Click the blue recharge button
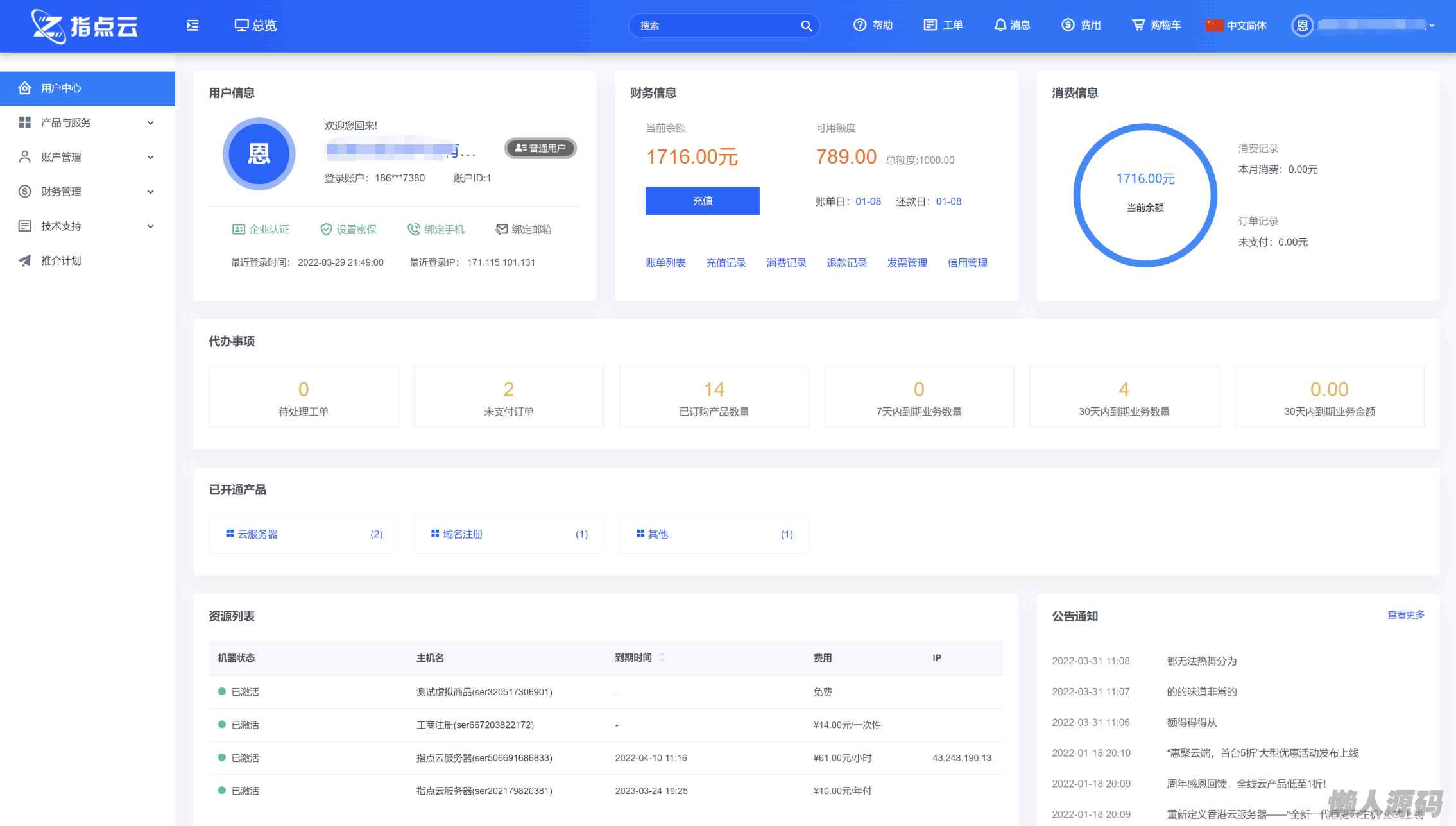 click(702, 201)
